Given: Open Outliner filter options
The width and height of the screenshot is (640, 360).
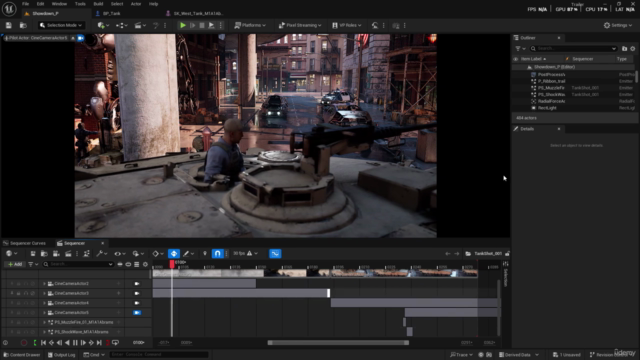Looking at the screenshot, I should pos(520,49).
